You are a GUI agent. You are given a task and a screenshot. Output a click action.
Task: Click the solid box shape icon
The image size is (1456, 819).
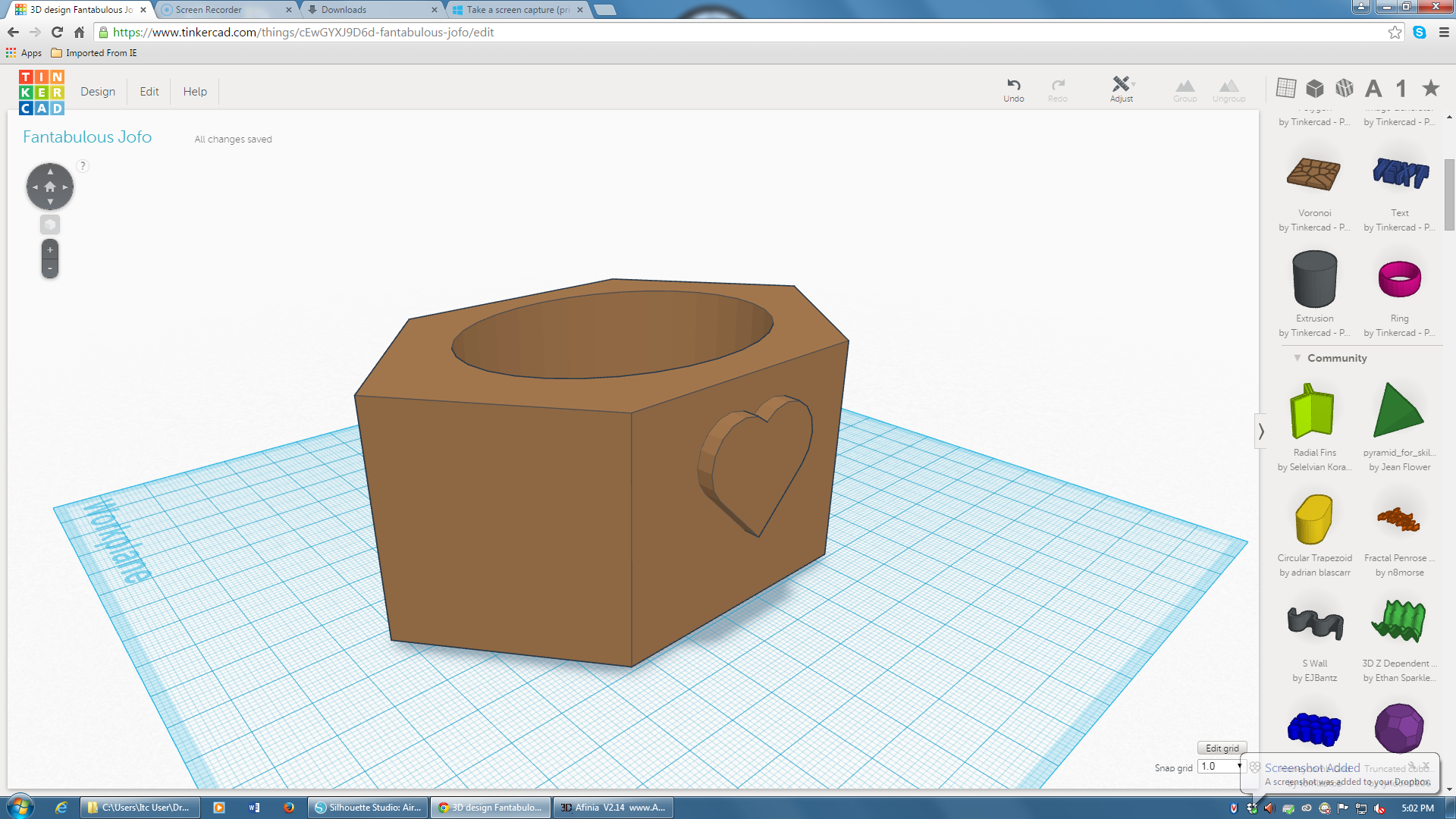pyautogui.click(x=1314, y=88)
